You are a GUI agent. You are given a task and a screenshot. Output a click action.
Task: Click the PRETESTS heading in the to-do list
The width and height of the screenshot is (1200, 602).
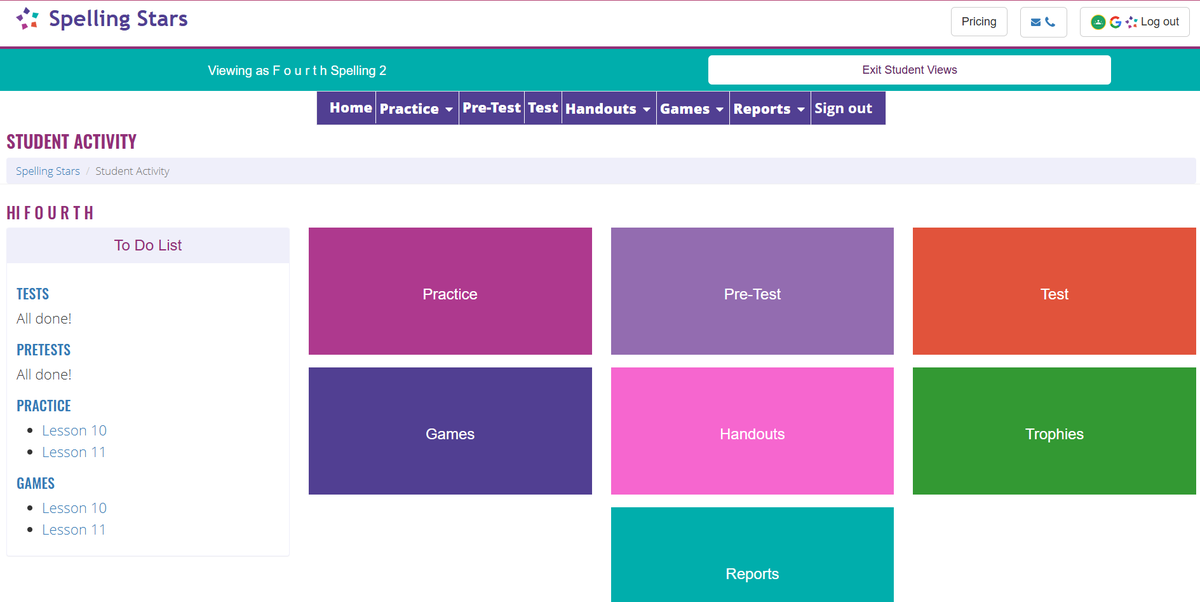click(x=44, y=350)
